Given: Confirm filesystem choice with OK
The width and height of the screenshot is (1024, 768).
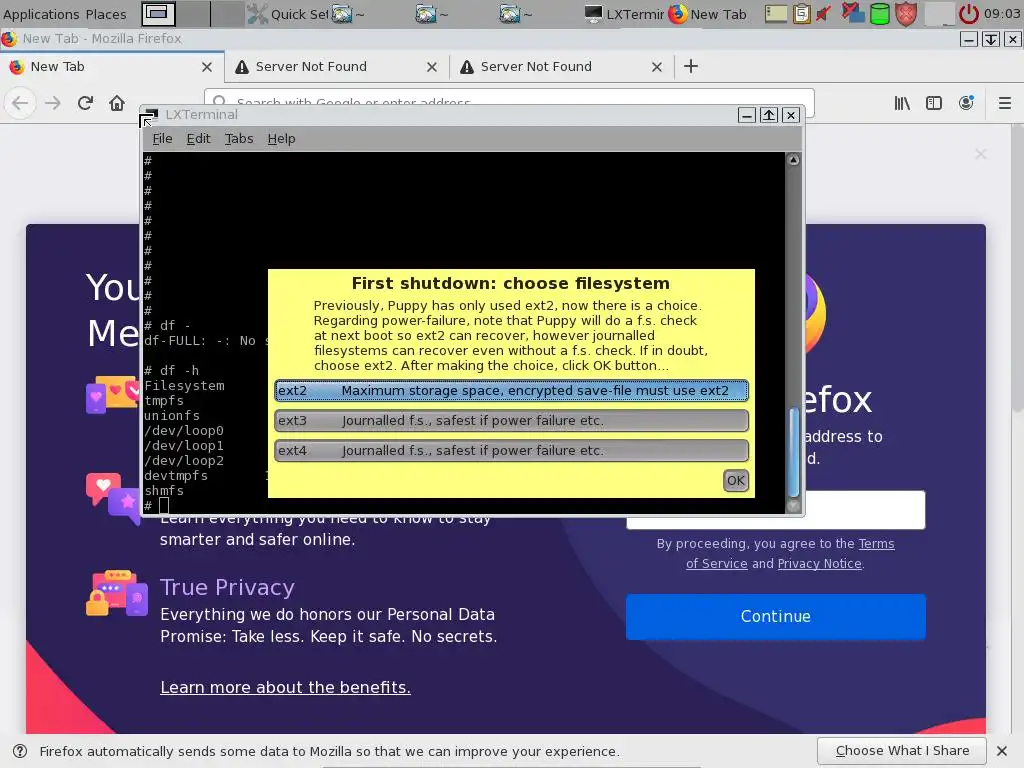Looking at the screenshot, I should 736,481.
